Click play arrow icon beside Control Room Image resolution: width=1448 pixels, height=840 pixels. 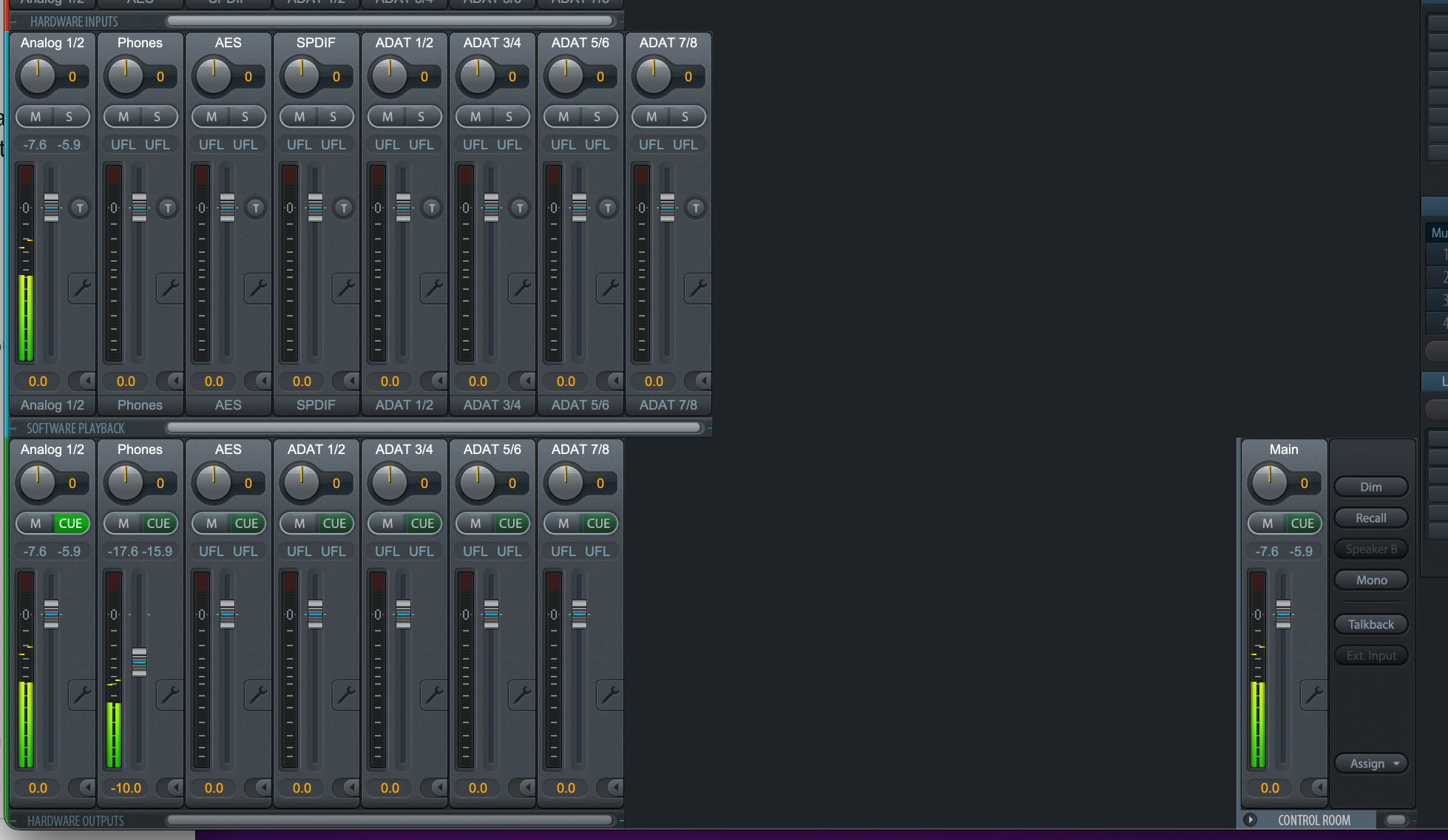coord(1250,819)
